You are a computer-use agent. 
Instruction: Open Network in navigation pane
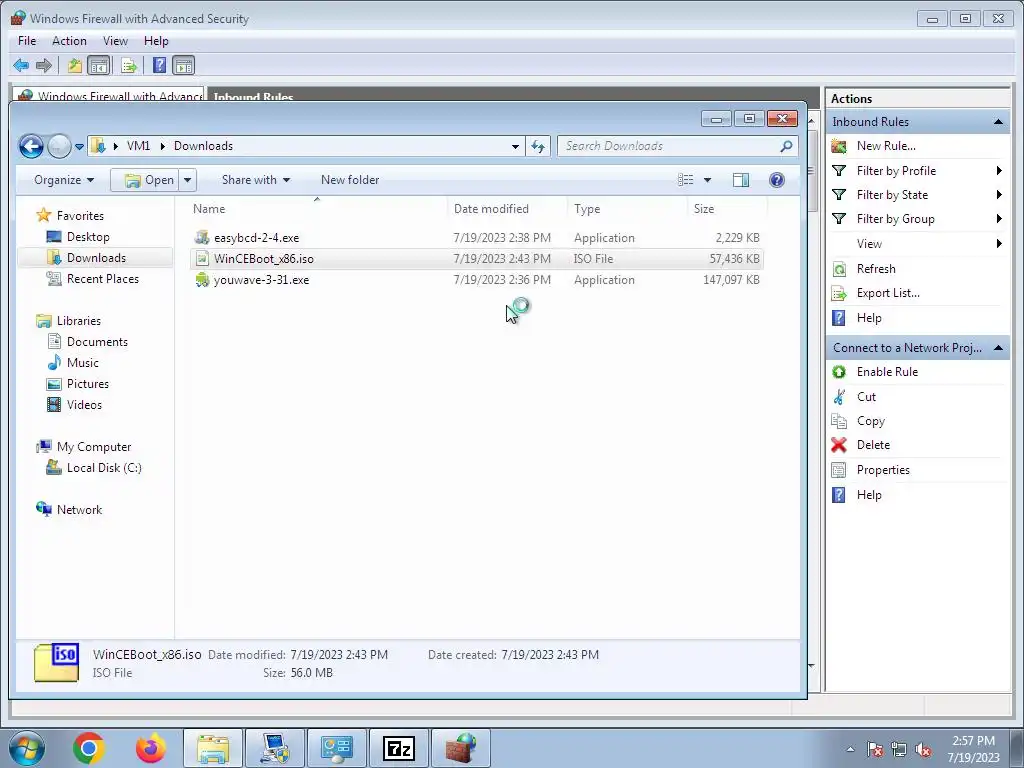79,510
